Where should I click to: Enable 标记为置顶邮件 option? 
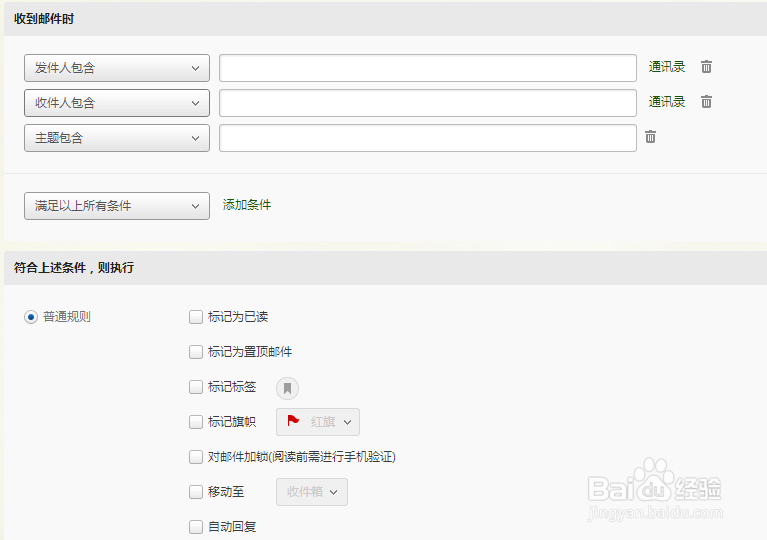[196, 352]
